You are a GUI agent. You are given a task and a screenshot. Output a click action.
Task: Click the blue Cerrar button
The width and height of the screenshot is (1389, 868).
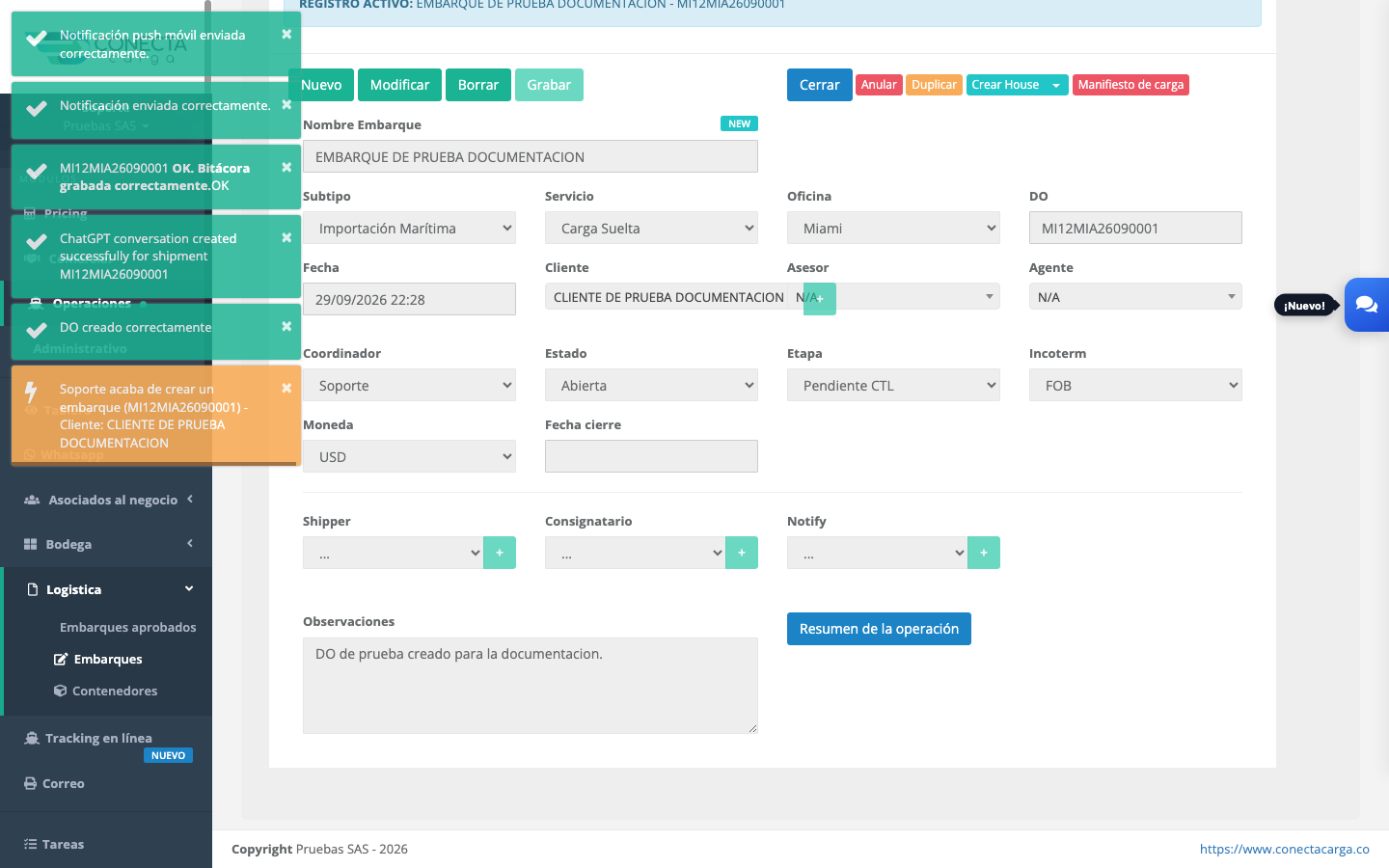820,85
